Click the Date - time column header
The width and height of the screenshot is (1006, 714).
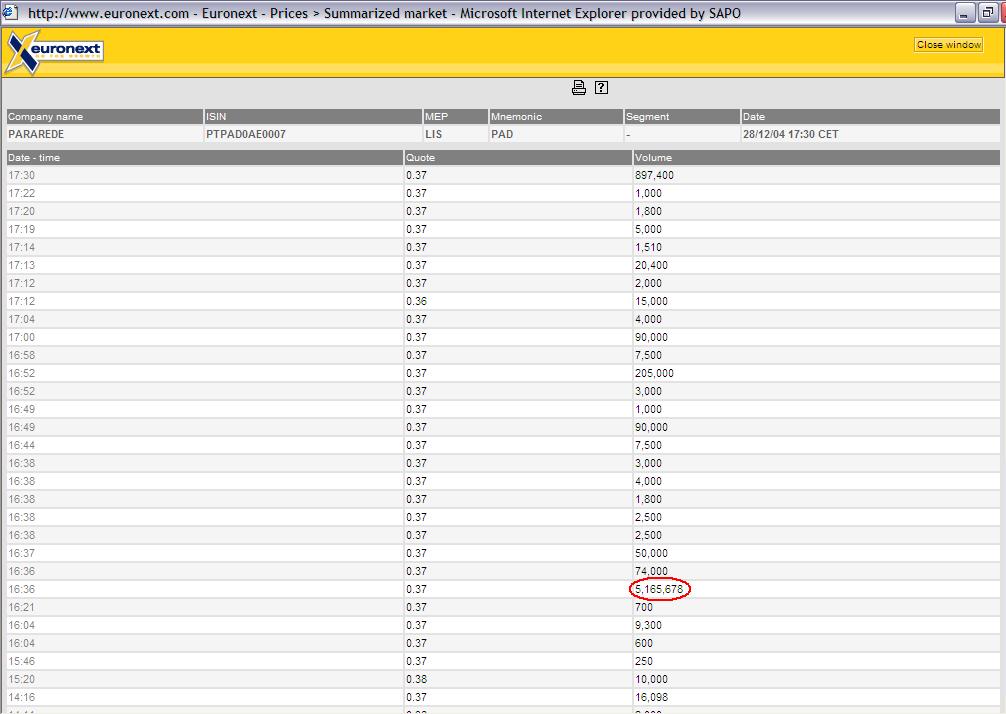34,158
